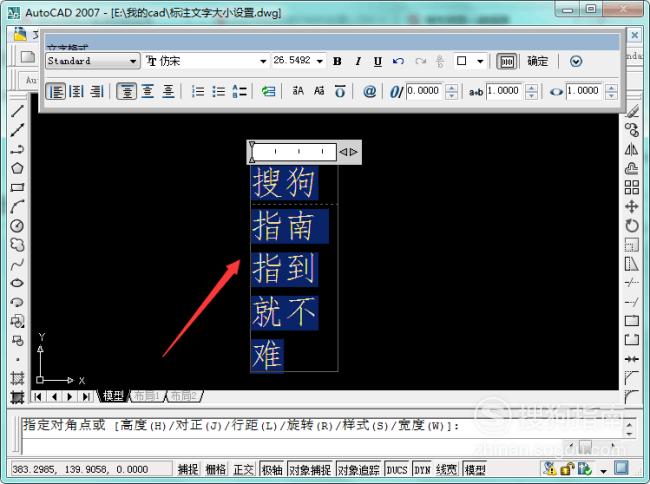The image size is (650, 484).
Task: Click the tracking spinner arrows
Action: point(531,91)
